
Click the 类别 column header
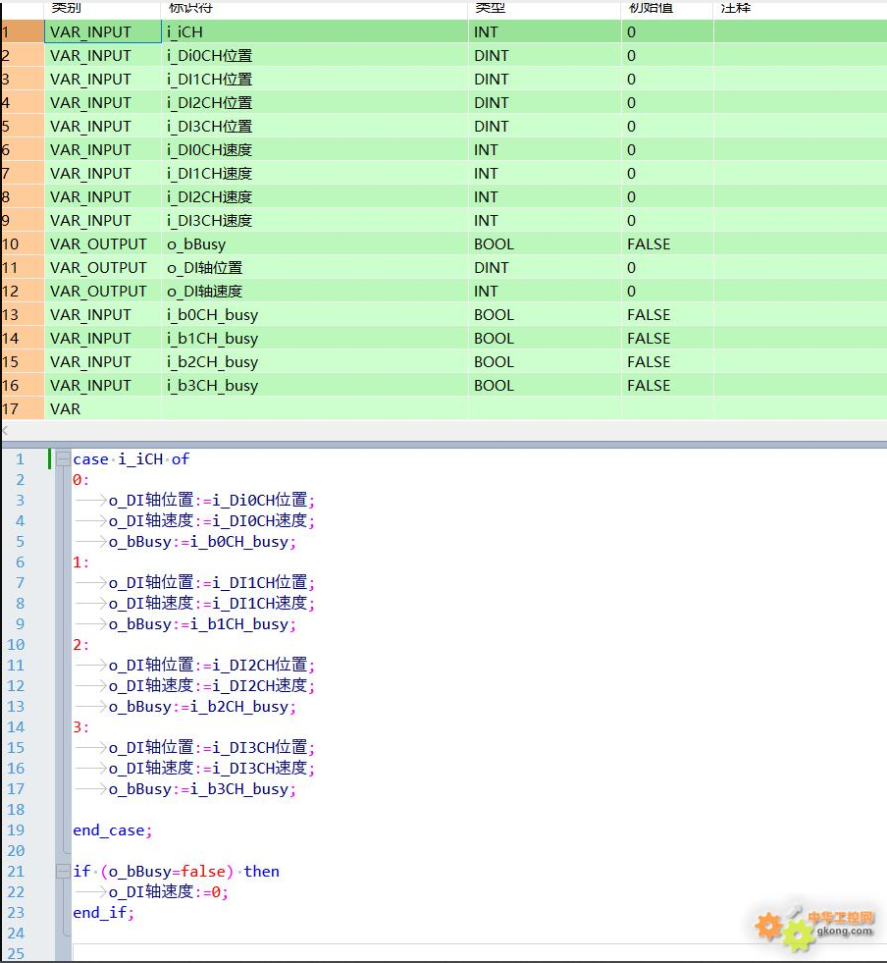point(103,8)
